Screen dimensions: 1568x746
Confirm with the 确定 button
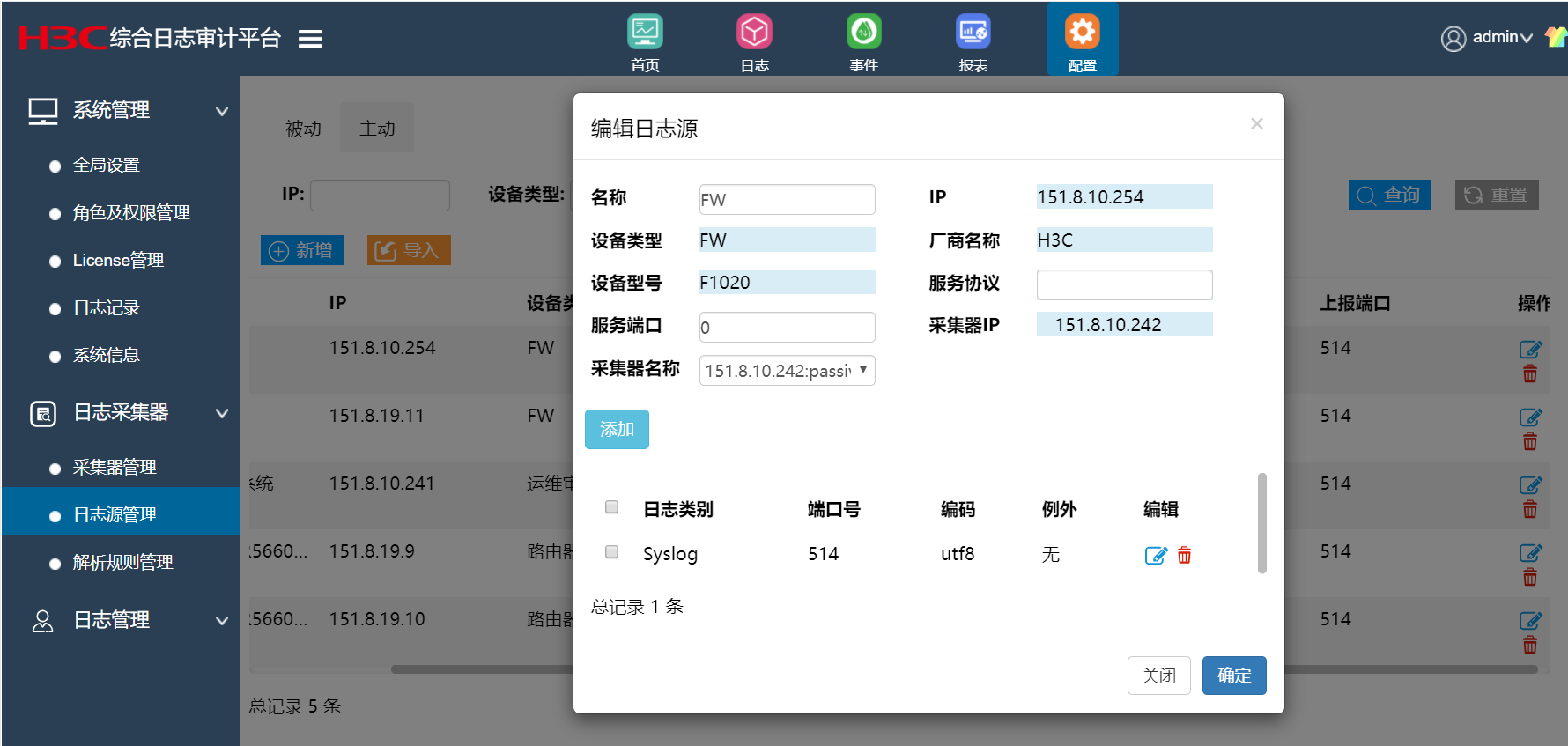(x=1233, y=676)
